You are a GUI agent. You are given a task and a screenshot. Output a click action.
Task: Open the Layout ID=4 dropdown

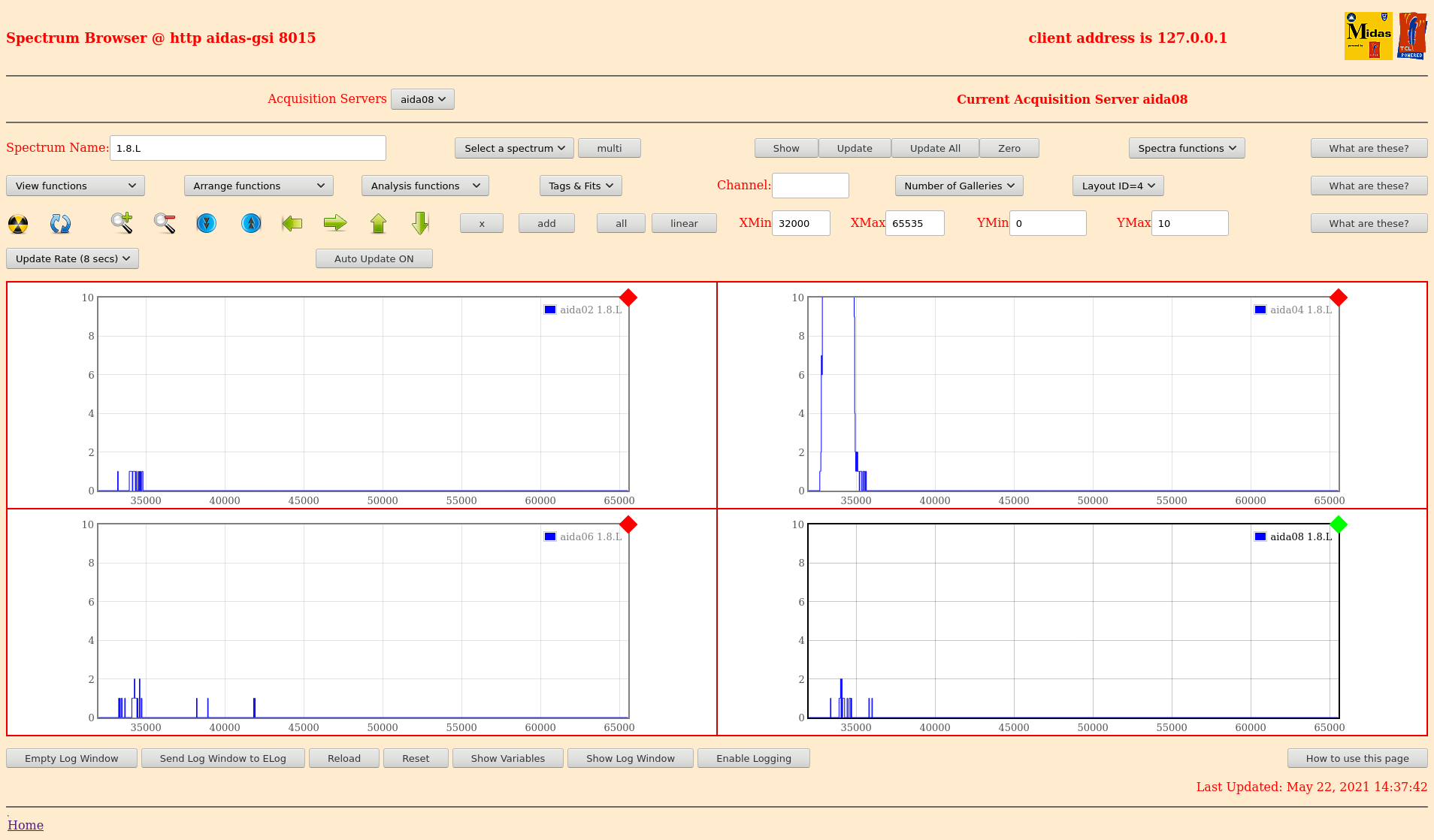1118,186
